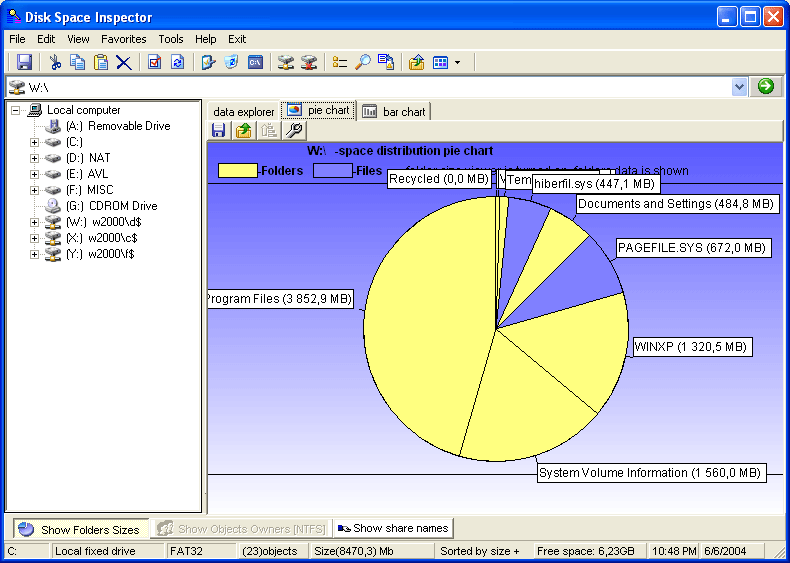Click the Paste clipboard icon
Viewport: 790px width, 563px height.
tap(101, 62)
